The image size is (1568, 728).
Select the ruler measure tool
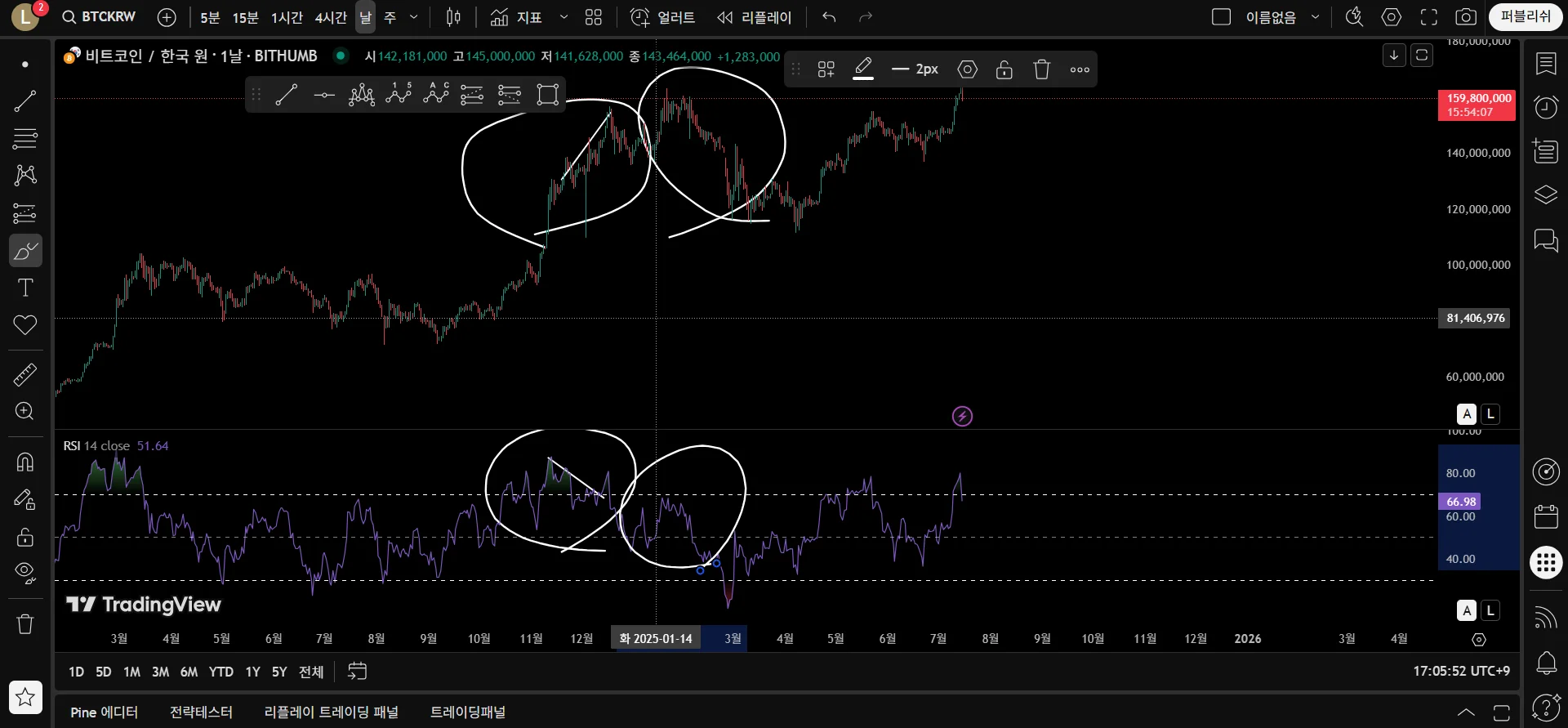click(25, 375)
